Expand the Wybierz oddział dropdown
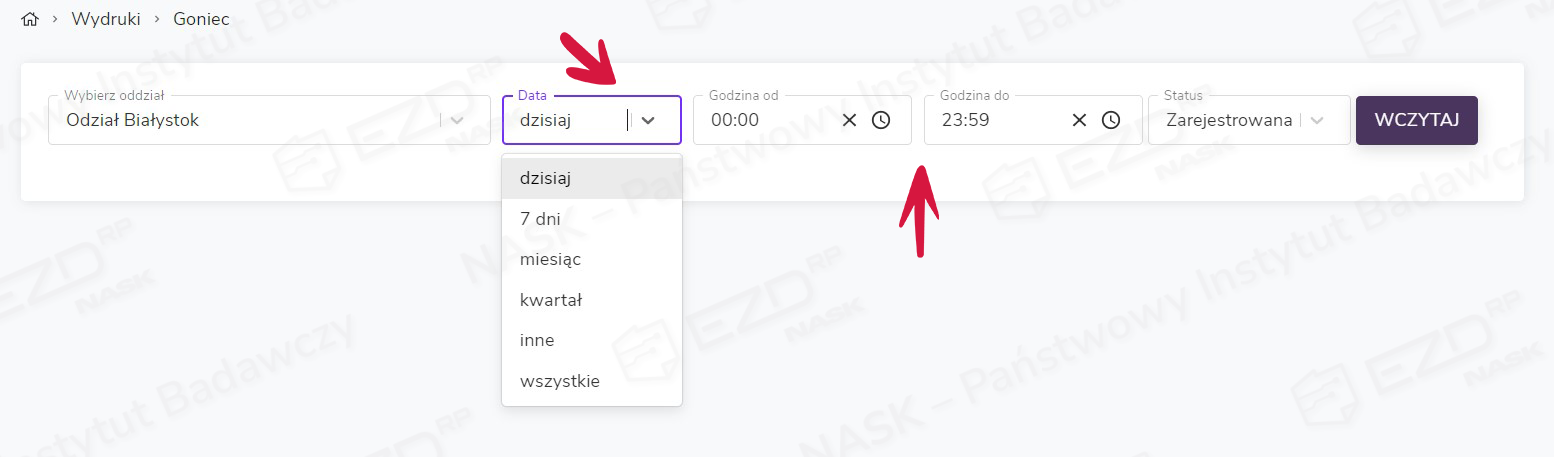 point(457,120)
